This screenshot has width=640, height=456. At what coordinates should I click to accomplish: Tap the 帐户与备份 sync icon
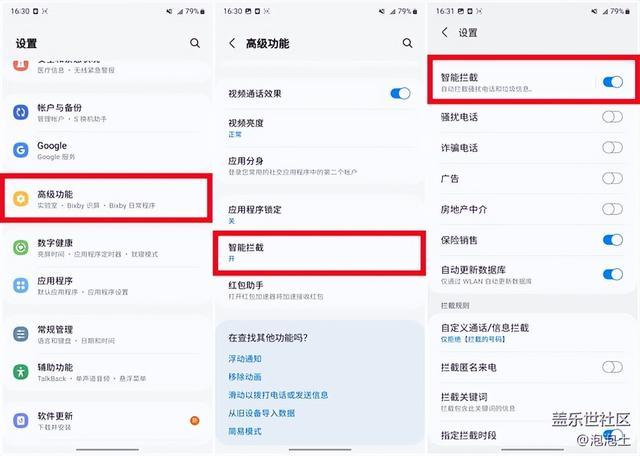[x=21, y=112]
